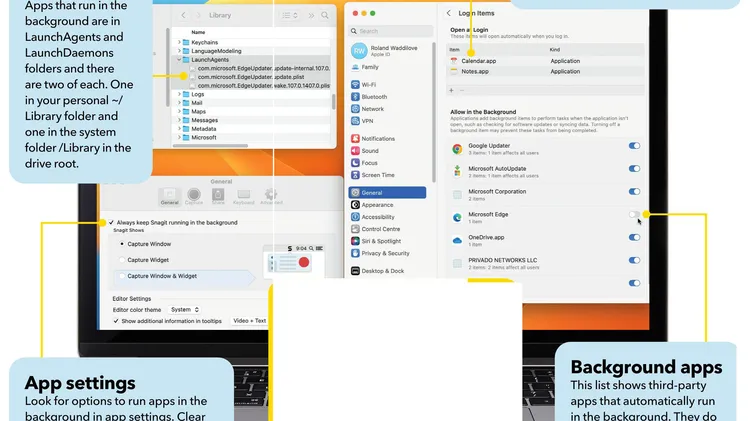Expand the Metadata folder in Finder

(x=179, y=129)
